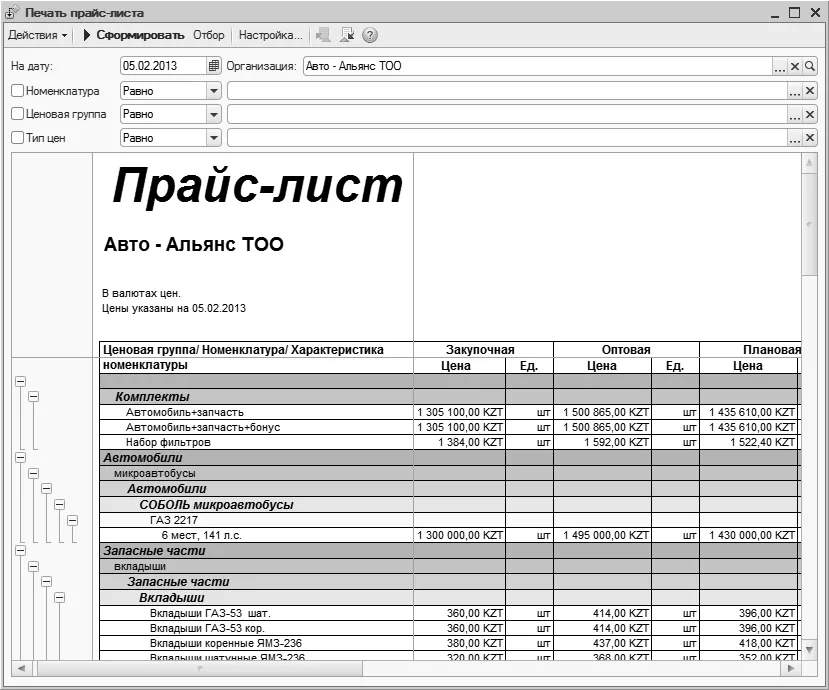
Task: Click the save settings toolbar icon
Action: pyautogui.click(x=347, y=35)
